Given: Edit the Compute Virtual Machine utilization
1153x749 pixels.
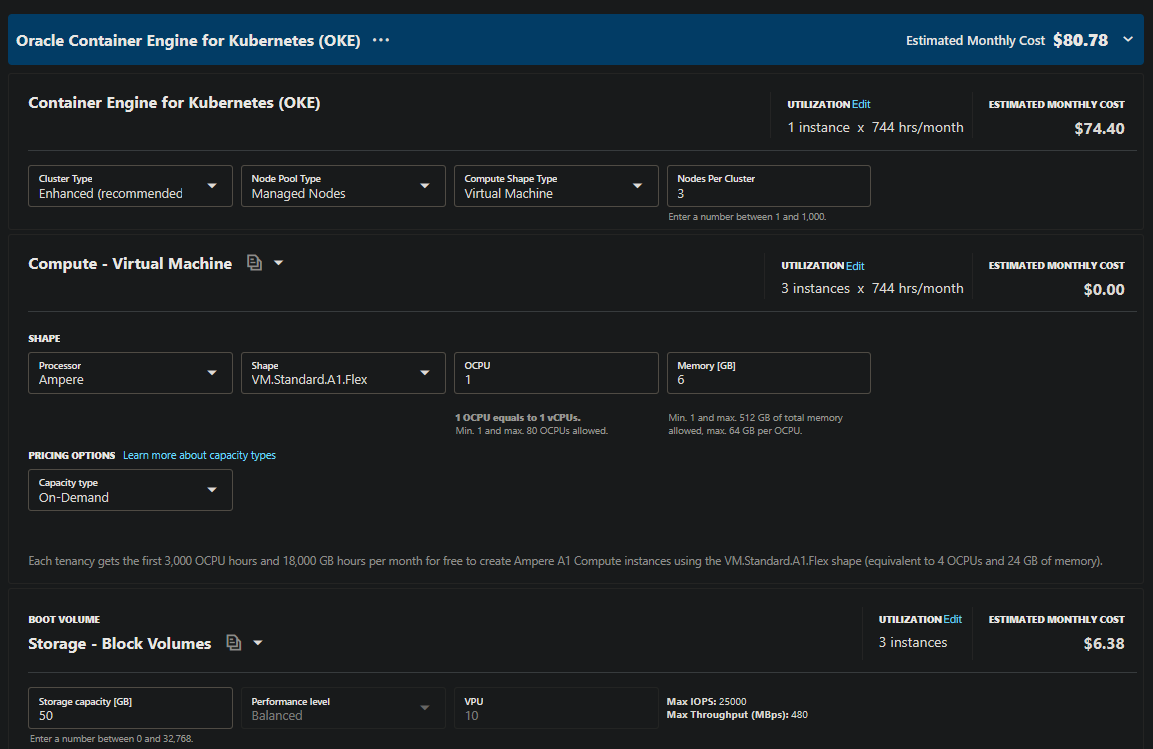Looking at the screenshot, I should tap(853, 265).
